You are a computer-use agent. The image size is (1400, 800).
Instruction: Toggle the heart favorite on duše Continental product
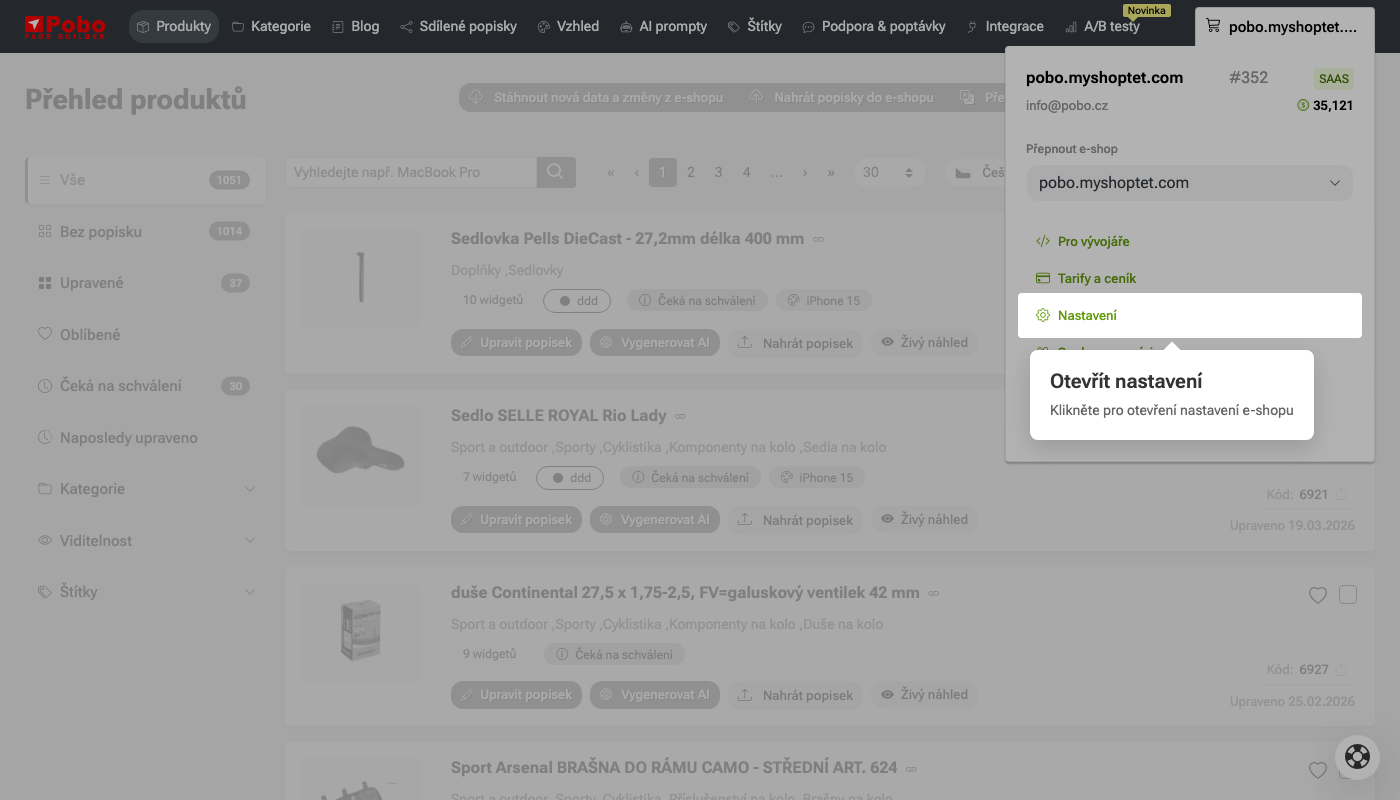tap(1317, 595)
